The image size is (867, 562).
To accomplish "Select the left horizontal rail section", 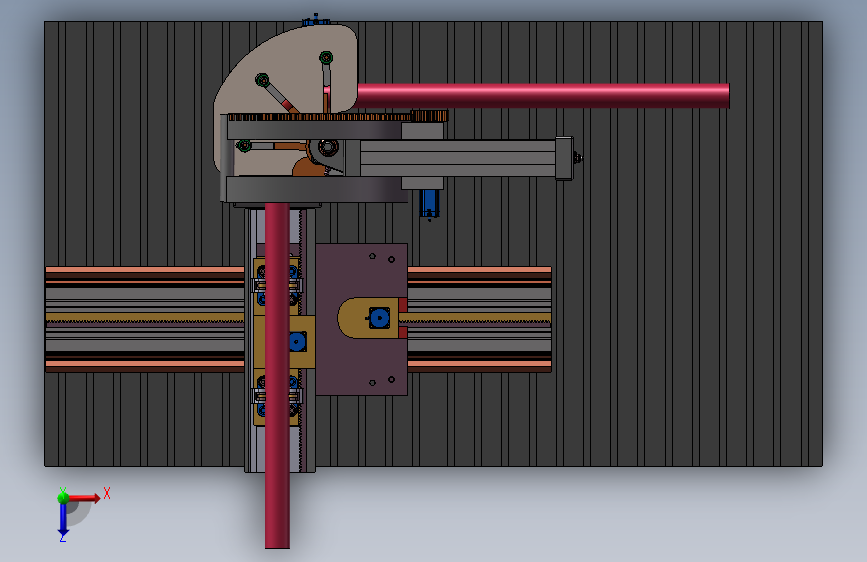I will click(145, 319).
